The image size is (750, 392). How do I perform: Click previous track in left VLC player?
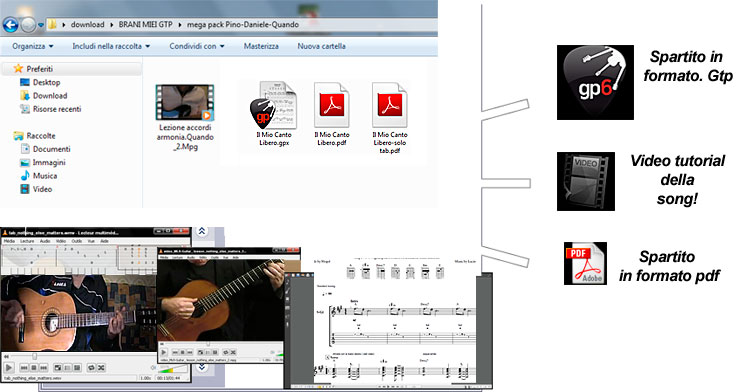pyautogui.click(x=24, y=368)
